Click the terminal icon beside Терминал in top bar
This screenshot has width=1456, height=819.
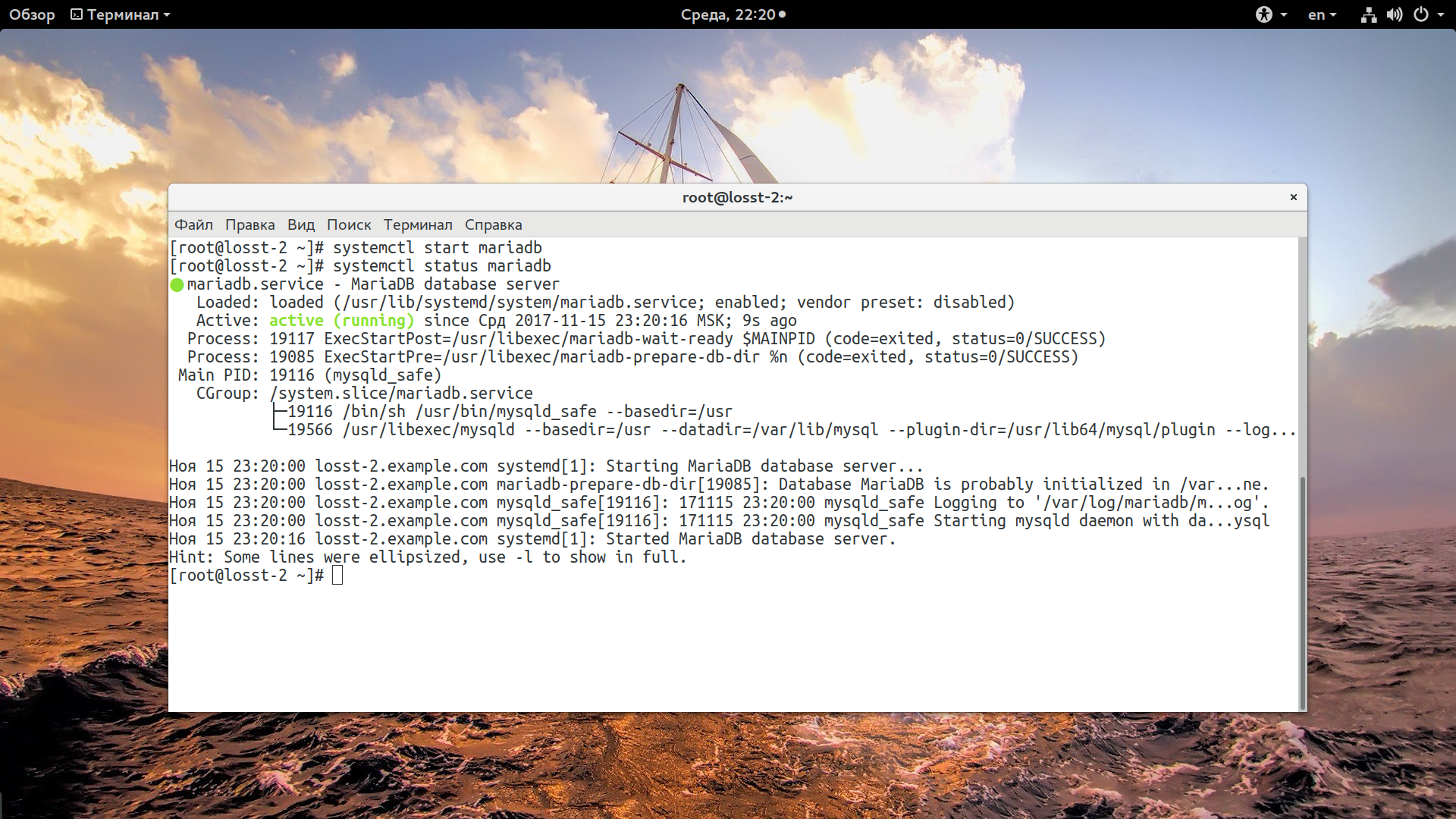point(77,14)
